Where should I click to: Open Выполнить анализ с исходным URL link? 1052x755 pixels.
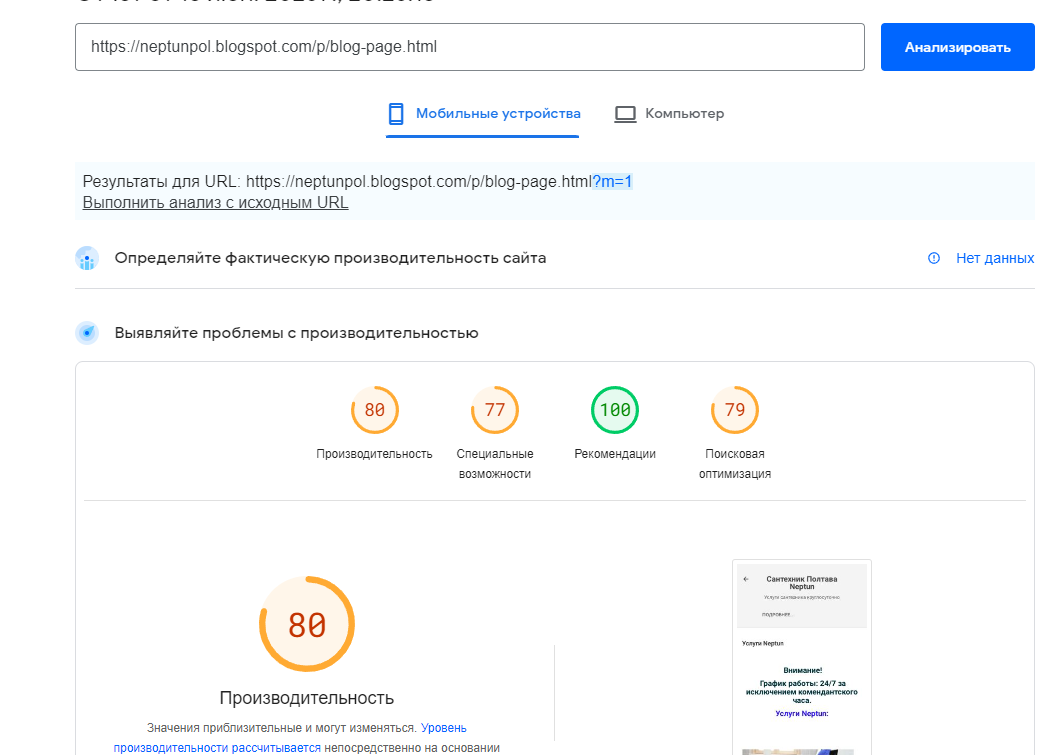[x=215, y=203]
